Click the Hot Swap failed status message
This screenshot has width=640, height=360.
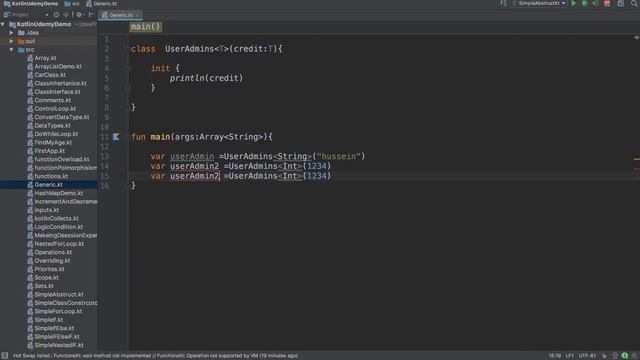pos(156,356)
